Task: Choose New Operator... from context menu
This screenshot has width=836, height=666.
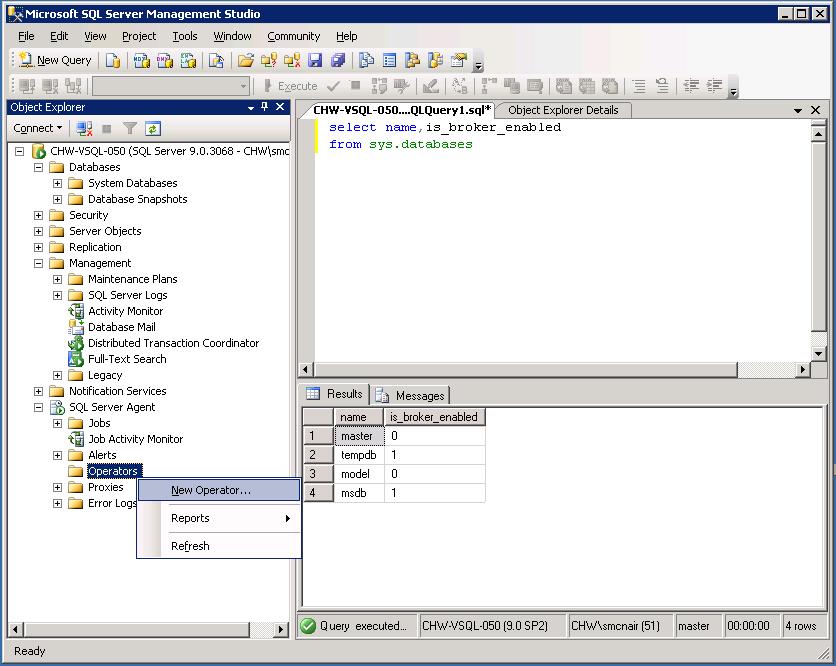Action: pos(219,490)
